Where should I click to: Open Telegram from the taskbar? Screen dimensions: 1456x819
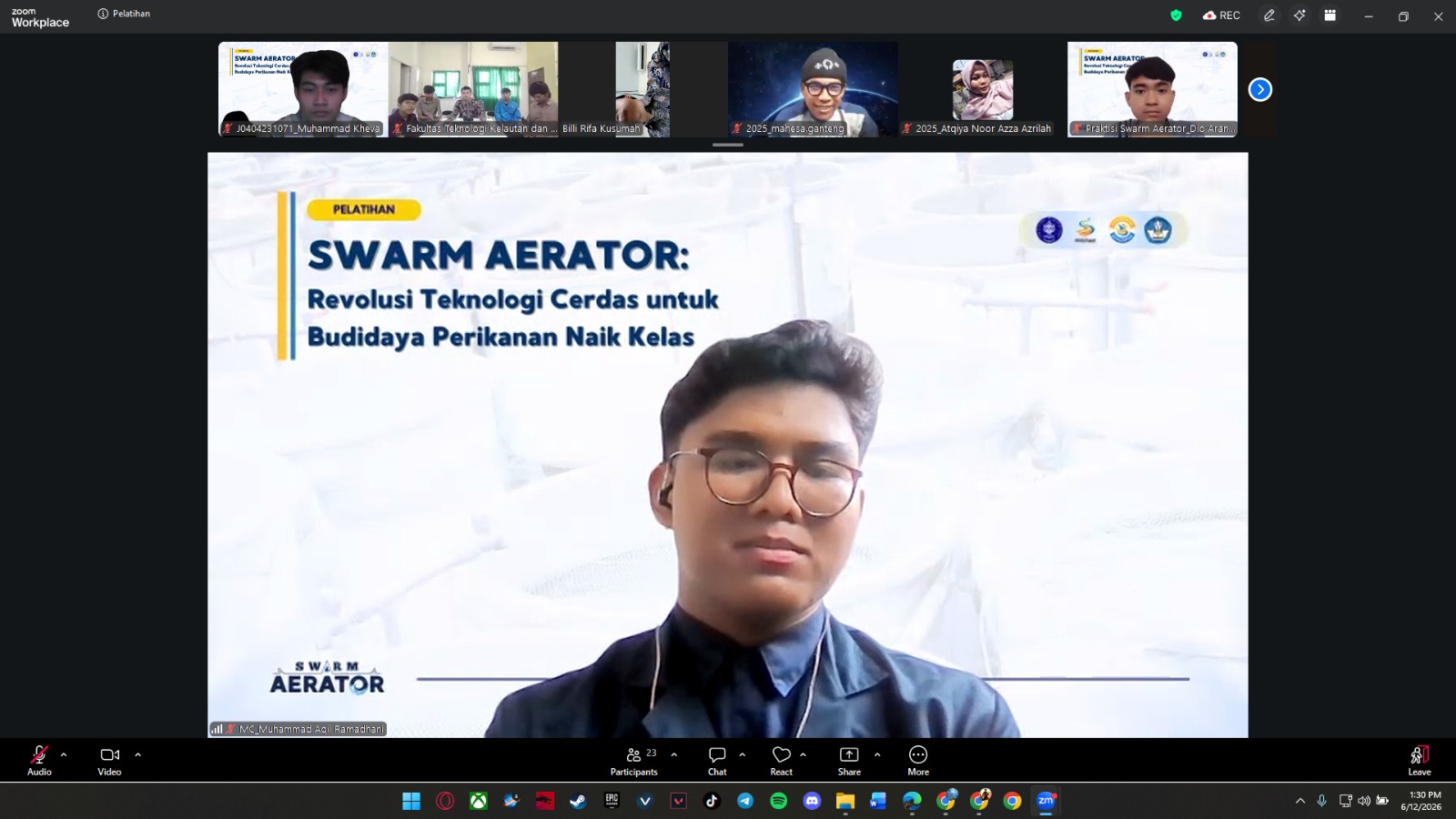click(745, 801)
